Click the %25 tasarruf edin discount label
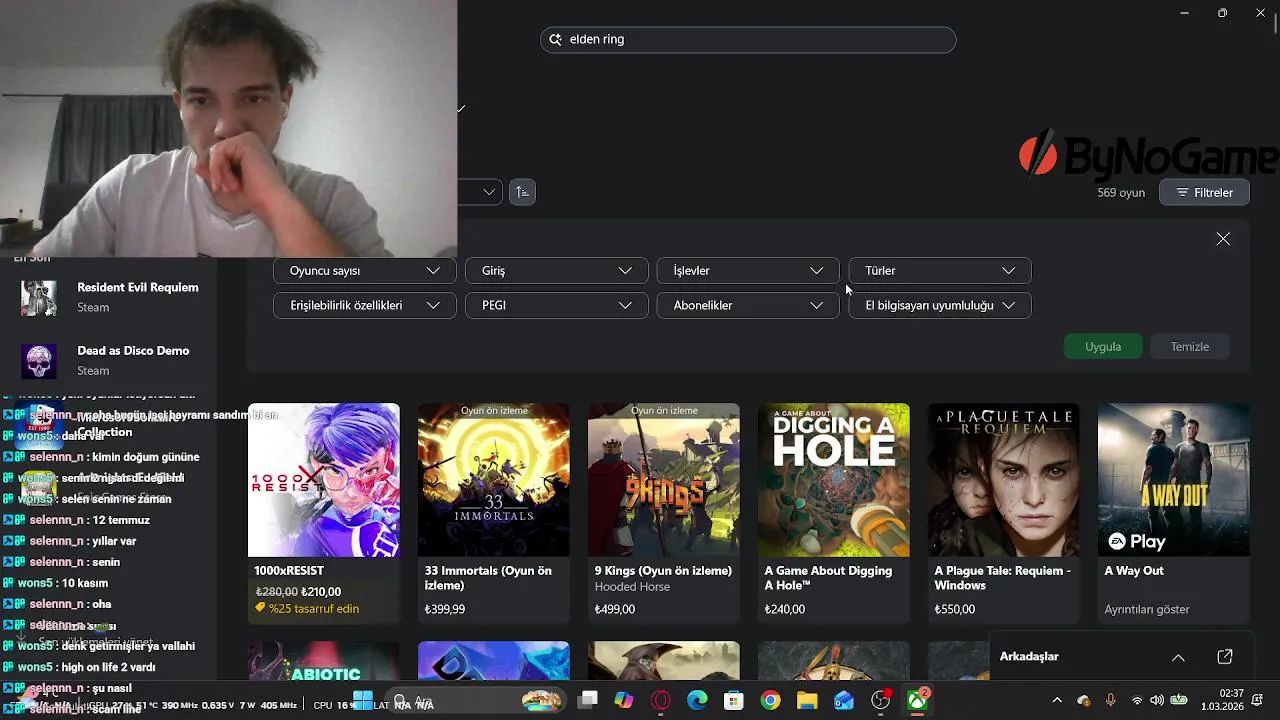 [x=307, y=608]
